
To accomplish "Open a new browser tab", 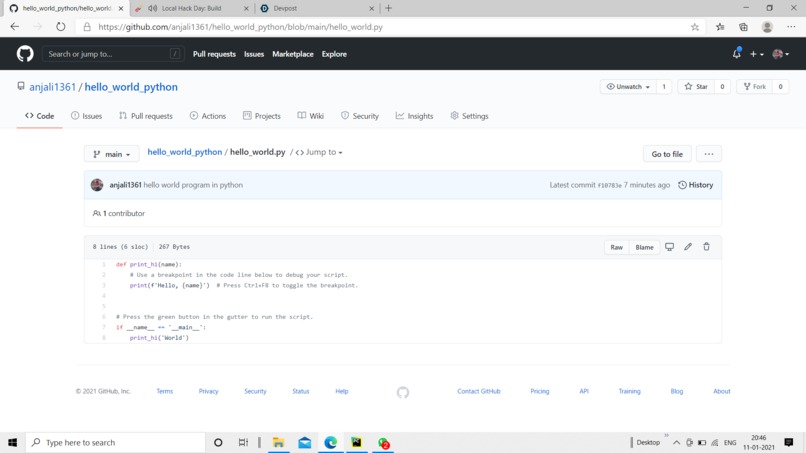I will [389, 8].
